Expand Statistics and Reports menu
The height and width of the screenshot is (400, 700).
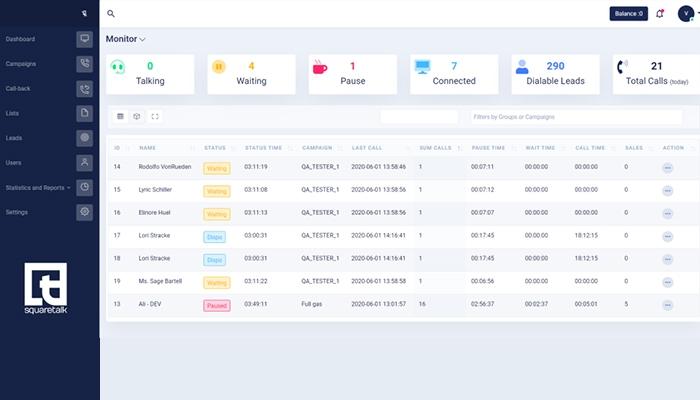tap(38, 188)
